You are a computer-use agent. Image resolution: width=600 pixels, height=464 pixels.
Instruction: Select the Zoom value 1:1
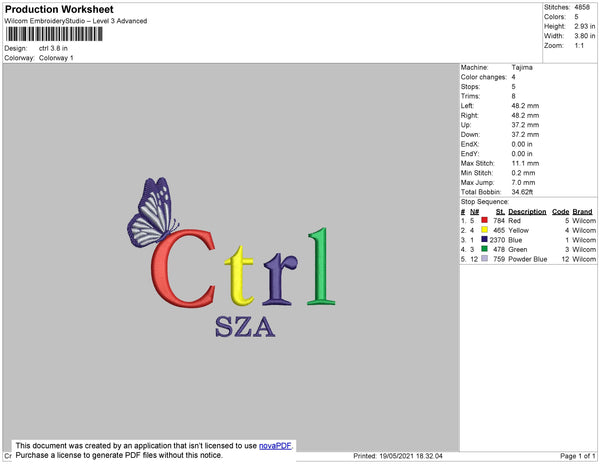[x=579, y=46]
